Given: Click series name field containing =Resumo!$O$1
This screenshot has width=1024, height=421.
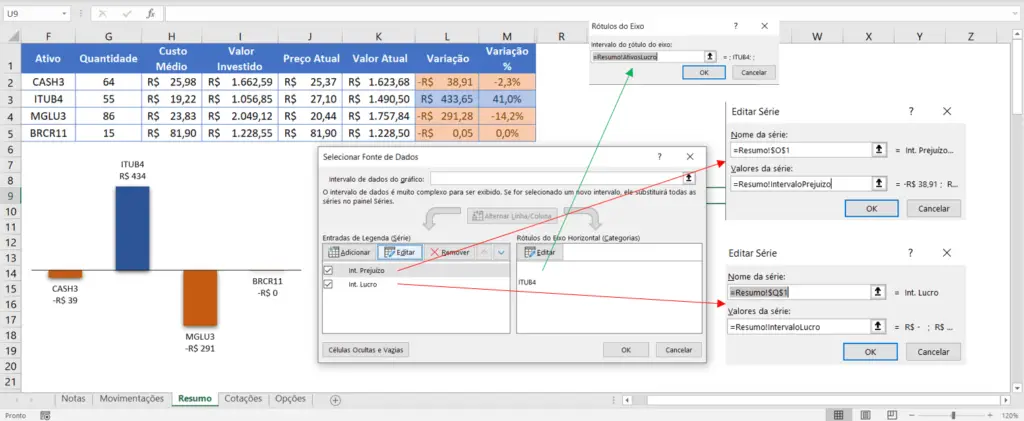Looking at the screenshot, I should [801, 150].
